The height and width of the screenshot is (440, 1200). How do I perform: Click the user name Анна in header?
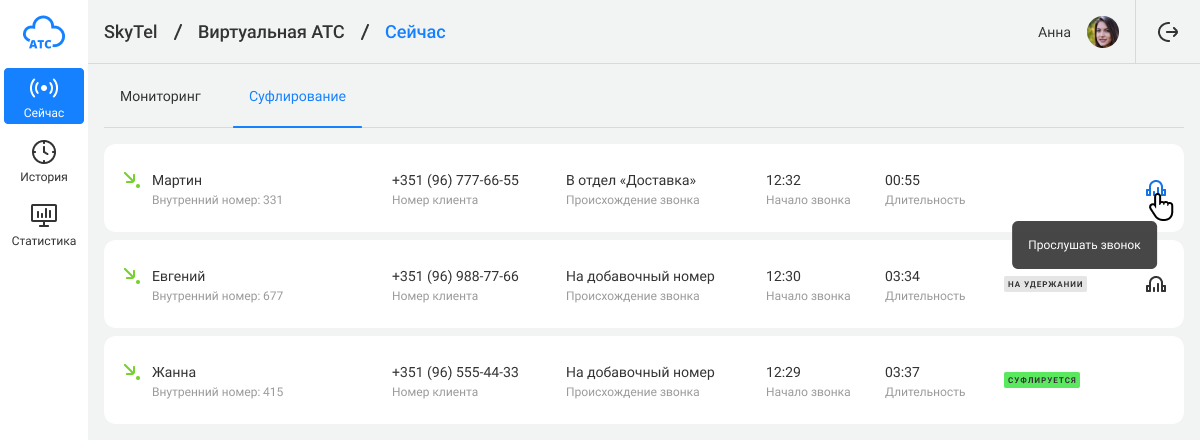click(x=1054, y=32)
